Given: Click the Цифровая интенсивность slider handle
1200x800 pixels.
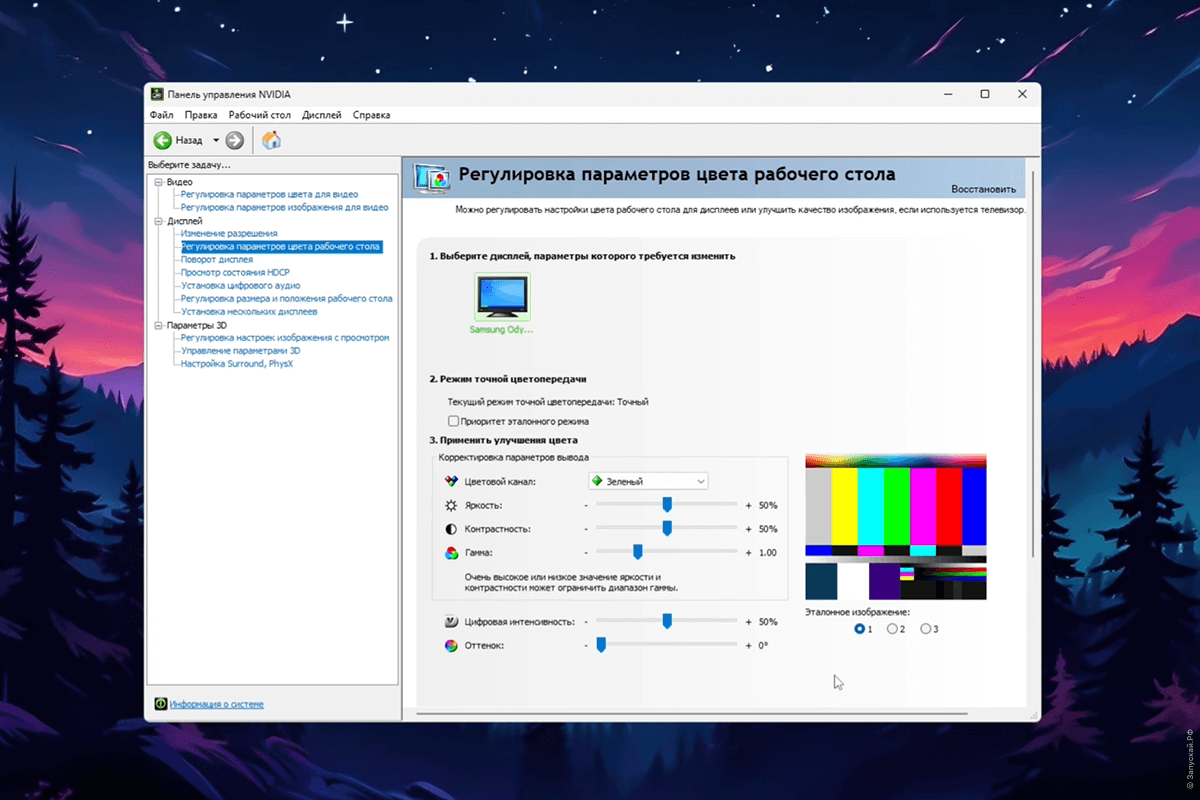Looking at the screenshot, I should [667, 622].
